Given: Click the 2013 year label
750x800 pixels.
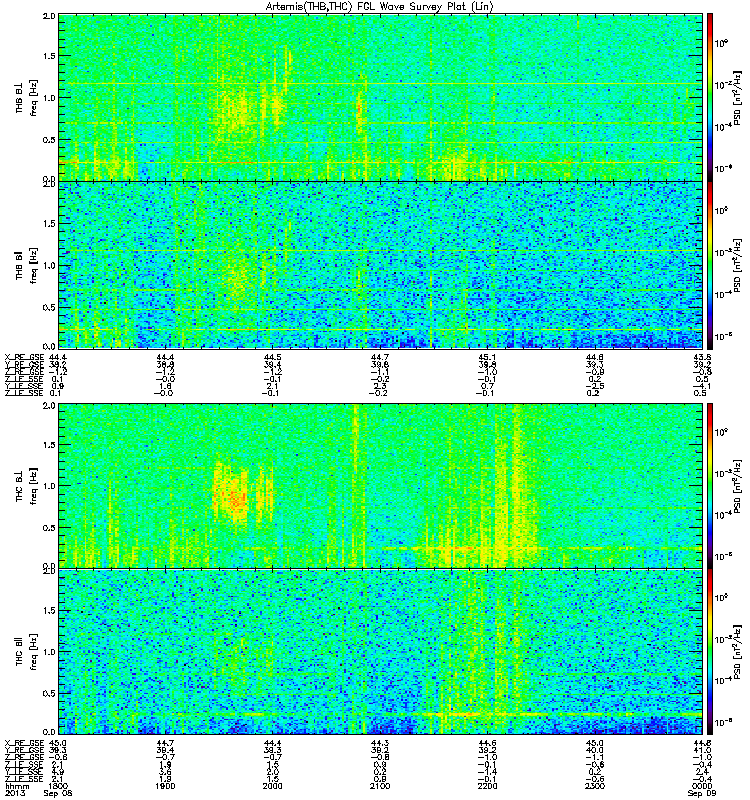Looking at the screenshot, I should click(13, 793).
